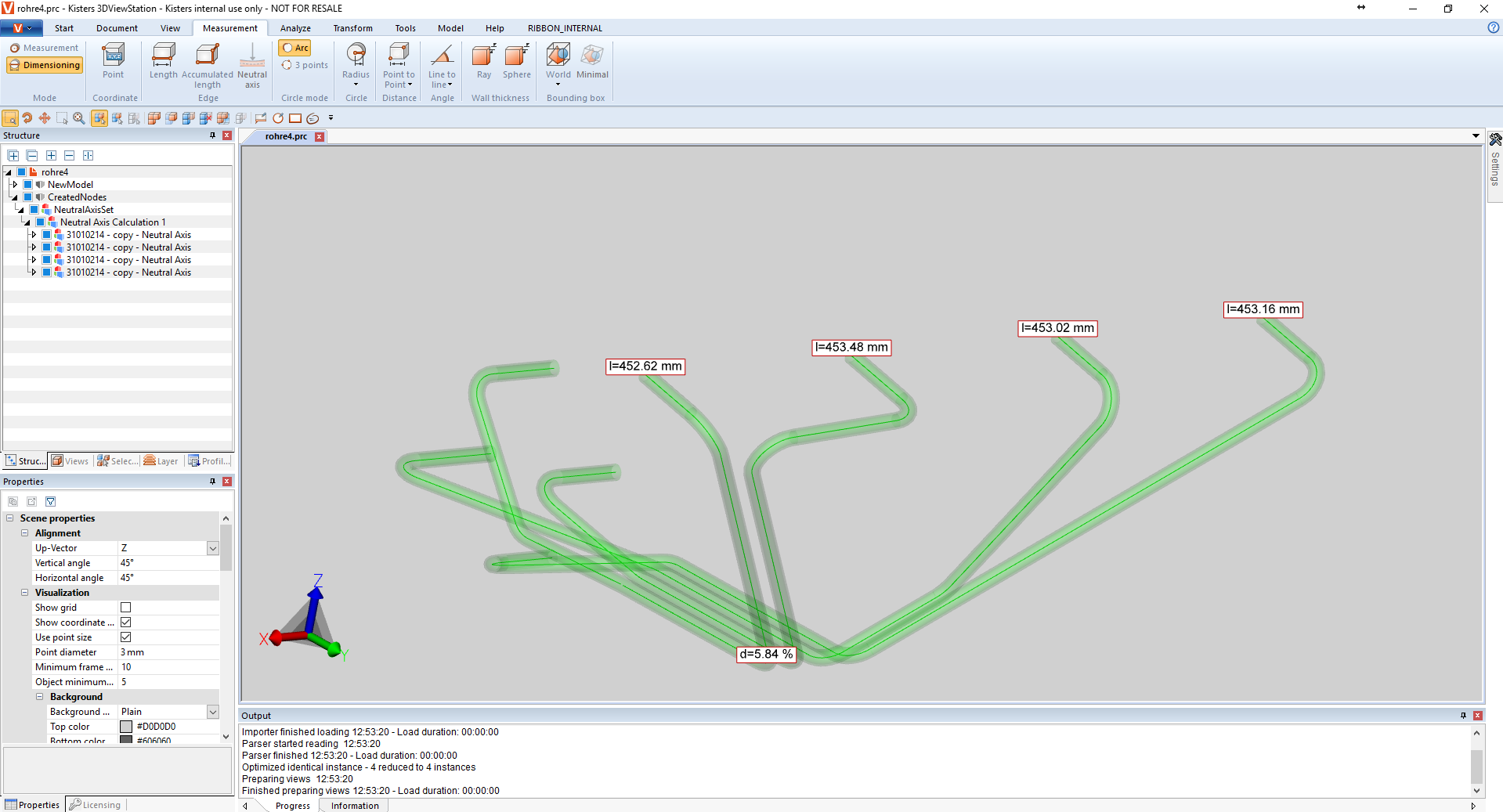Collapse all nodes in Structure panel
The height and width of the screenshot is (812, 1503).
(32, 156)
